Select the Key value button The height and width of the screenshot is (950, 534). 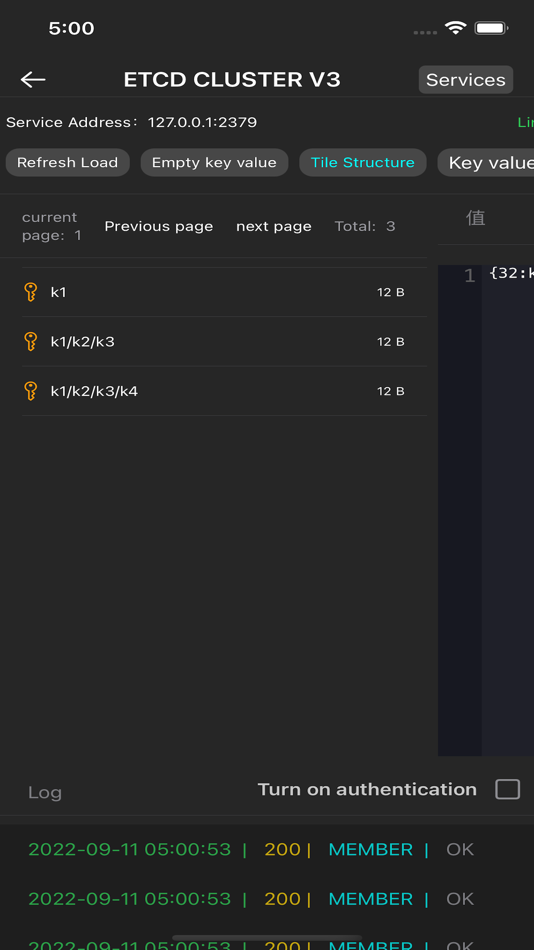(x=486, y=162)
